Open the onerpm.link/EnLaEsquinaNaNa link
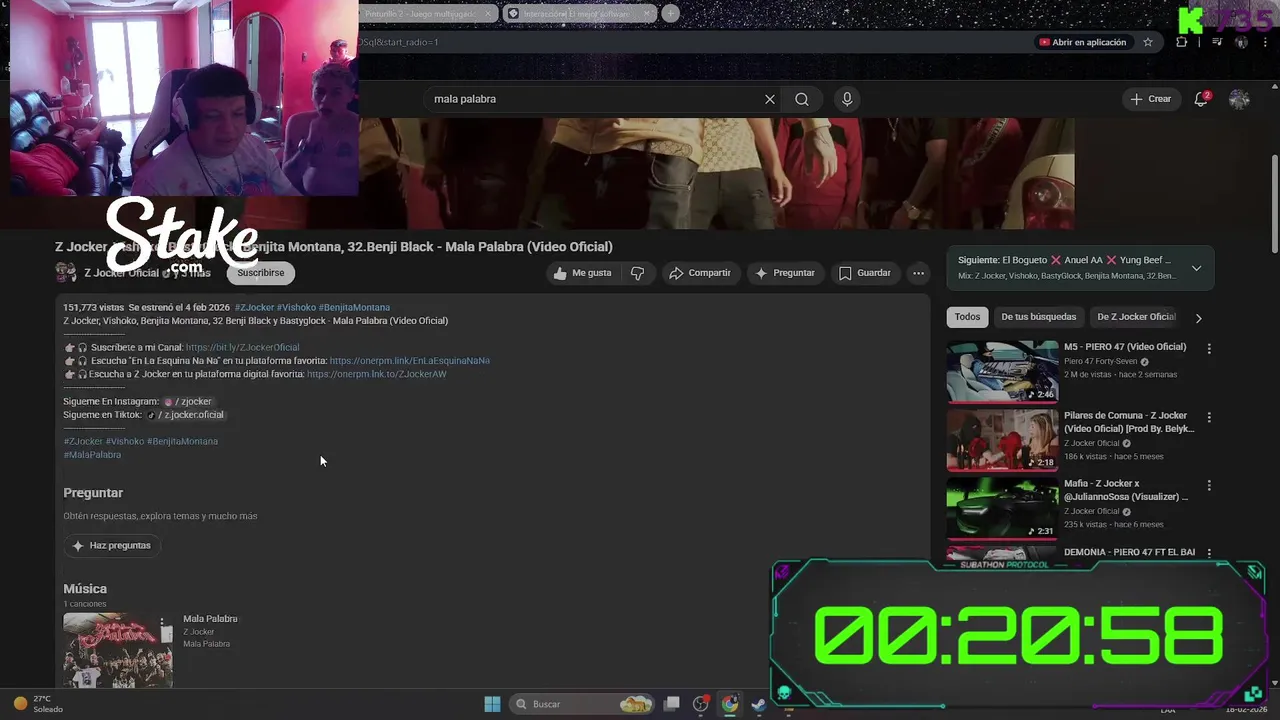 [409, 361]
